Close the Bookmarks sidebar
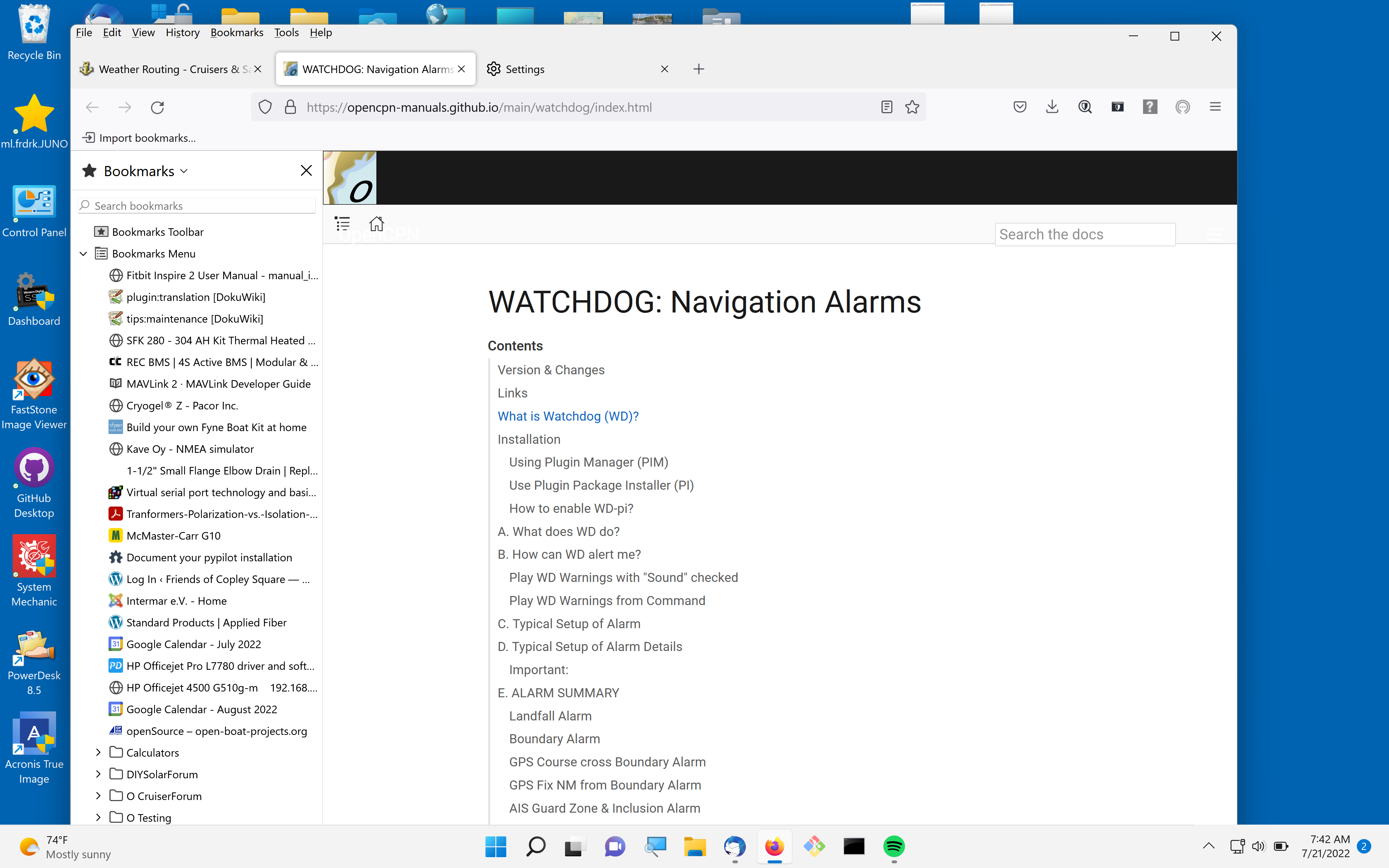This screenshot has height=868, width=1389. point(306,170)
